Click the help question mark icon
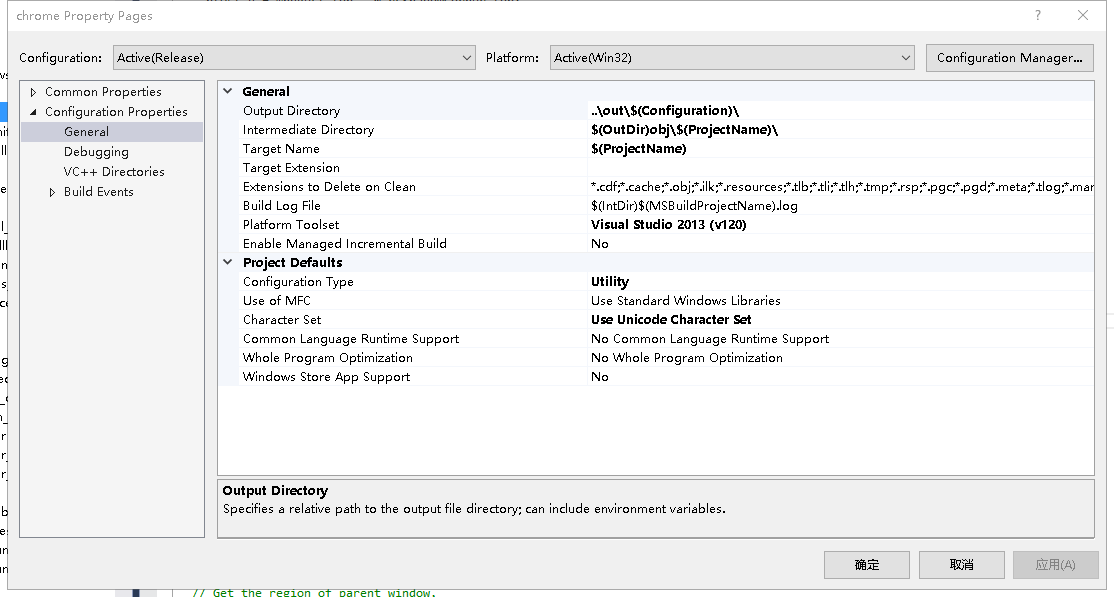Image resolution: width=1114 pixels, height=597 pixels. pyautogui.click(x=1038, y=15)
